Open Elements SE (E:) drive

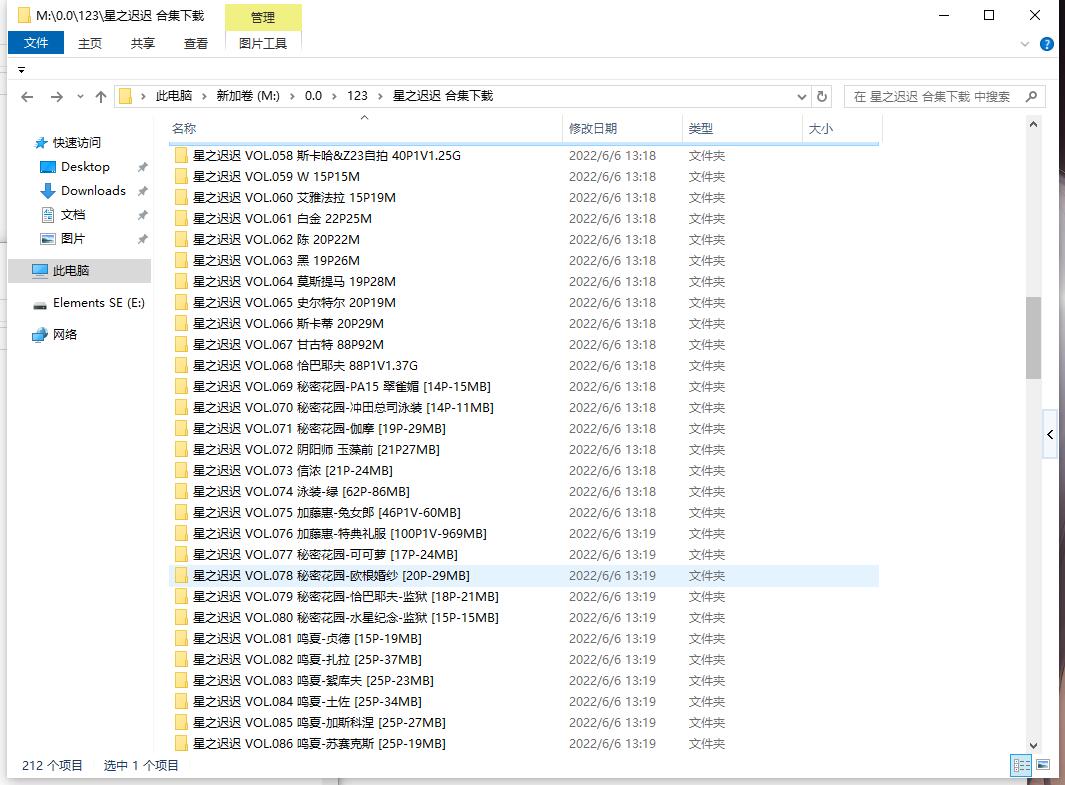[x=98, y=303]
